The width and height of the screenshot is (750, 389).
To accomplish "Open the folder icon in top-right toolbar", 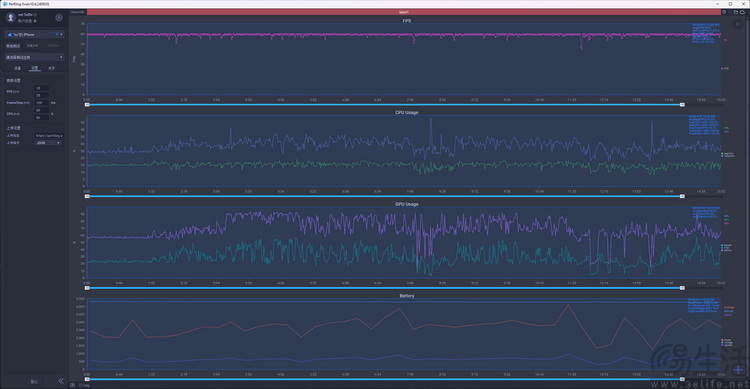I will 736,12.
